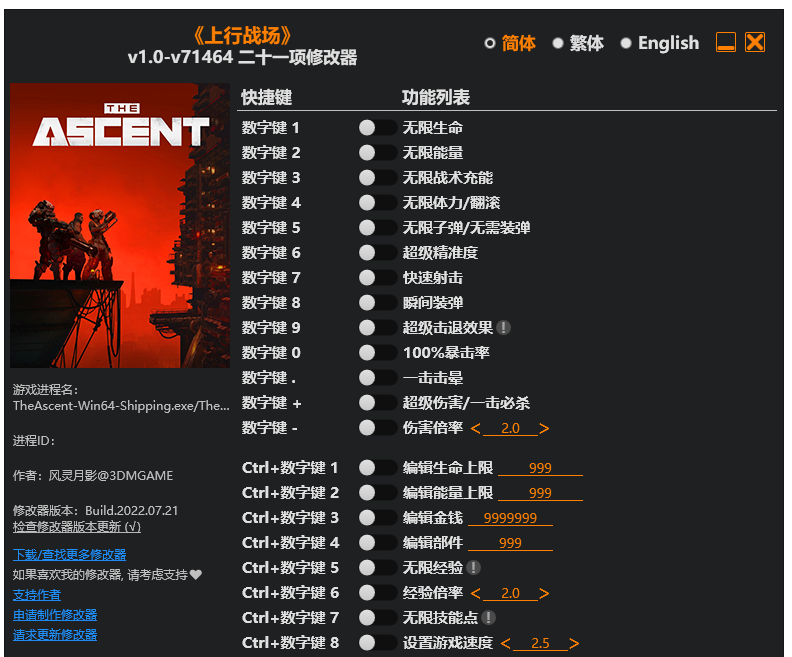Open 请求更新修改器 link
Image resolution: width=792 pixels, height=657 pixels.
coord(55,635)
